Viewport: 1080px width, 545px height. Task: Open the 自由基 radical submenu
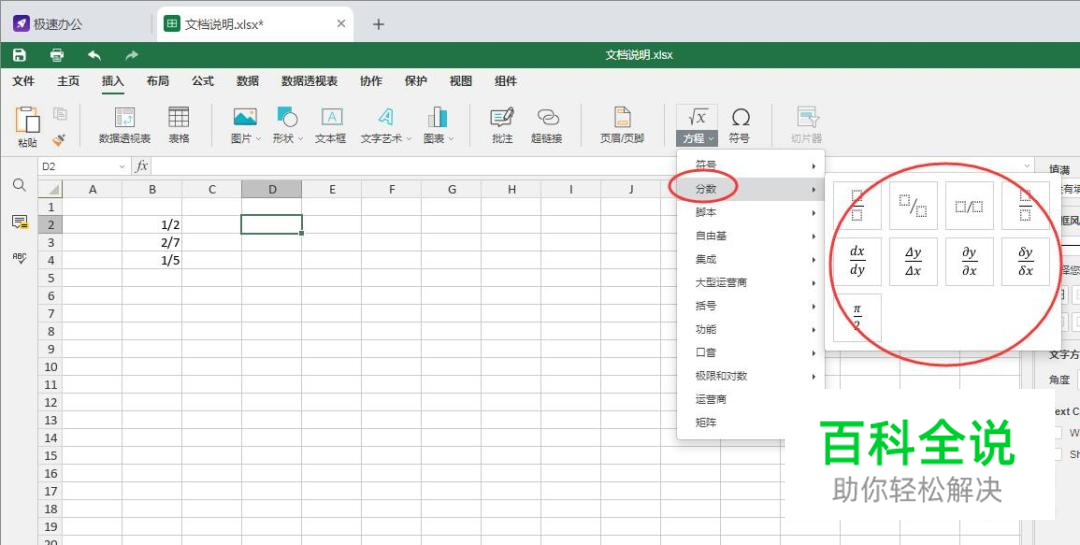click(x=750, y=236)
